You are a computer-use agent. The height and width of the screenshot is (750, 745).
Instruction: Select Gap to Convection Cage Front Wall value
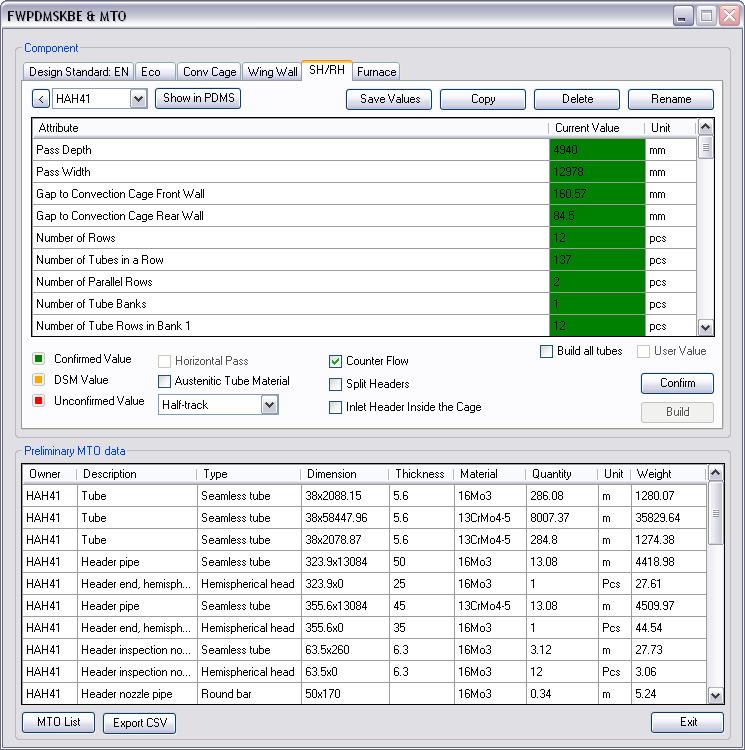[x=597, y=194]
